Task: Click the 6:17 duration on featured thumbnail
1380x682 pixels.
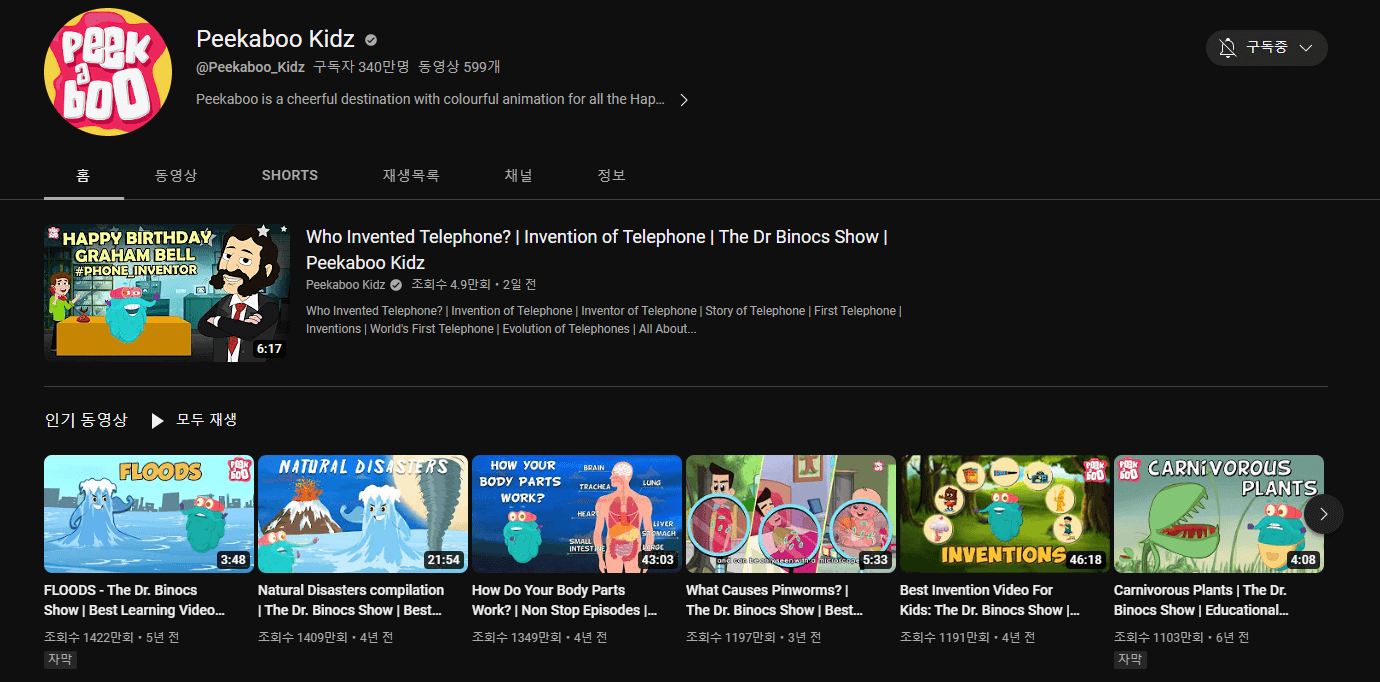Action: pyautogui.click(x=269, y=349)
